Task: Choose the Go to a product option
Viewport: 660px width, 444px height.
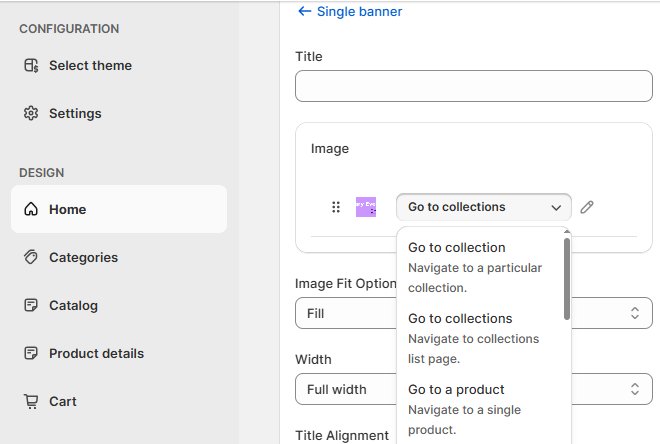Action: [x=481, y=409]
